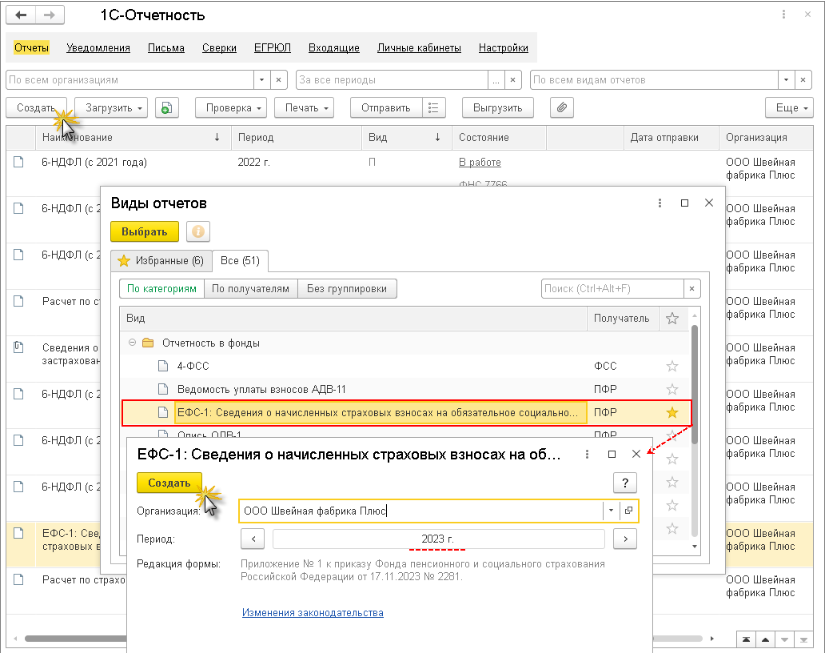Open the list icon next to Отправить
Image resolution: width=826 pixels, height=653 pixels.
434,108
